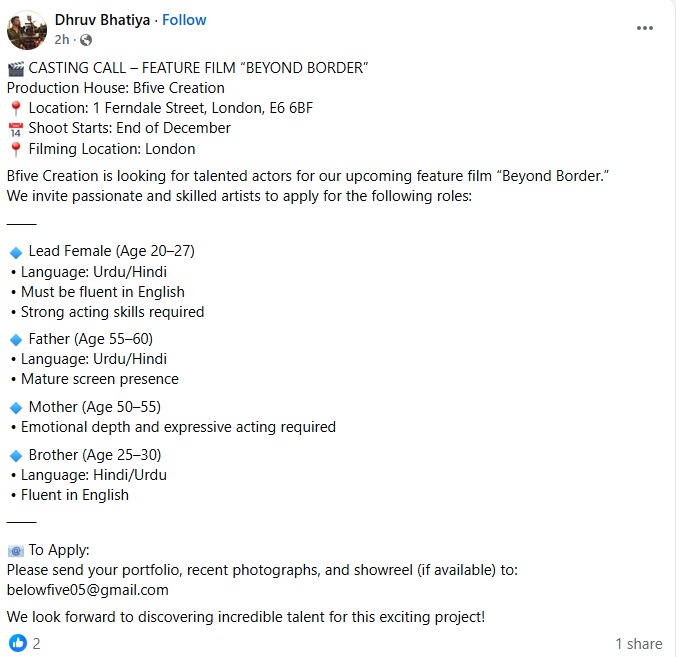Screen dimensions: 676x657
Task: Click the blue diamond beside Lead Female
Action: click(x=15, y=252)
